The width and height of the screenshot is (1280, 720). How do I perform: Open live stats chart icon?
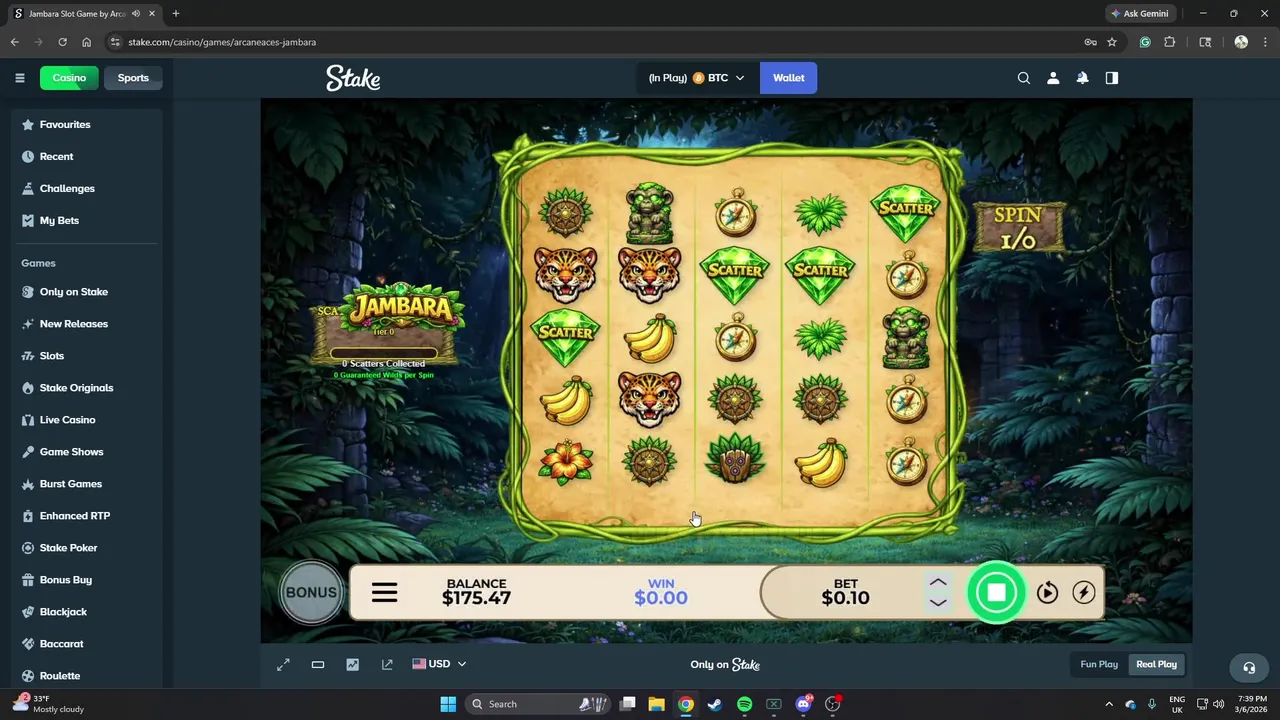point(352,664)
